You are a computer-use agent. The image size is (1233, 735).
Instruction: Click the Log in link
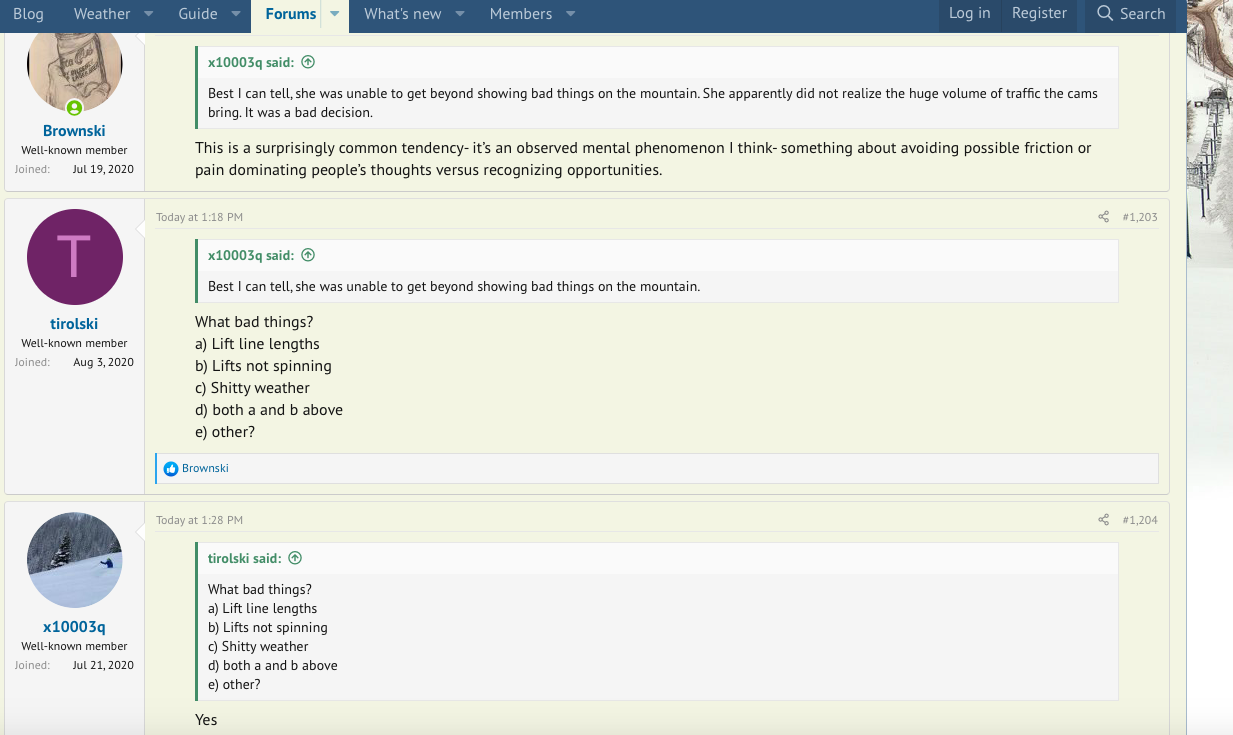tap(969, 14)
